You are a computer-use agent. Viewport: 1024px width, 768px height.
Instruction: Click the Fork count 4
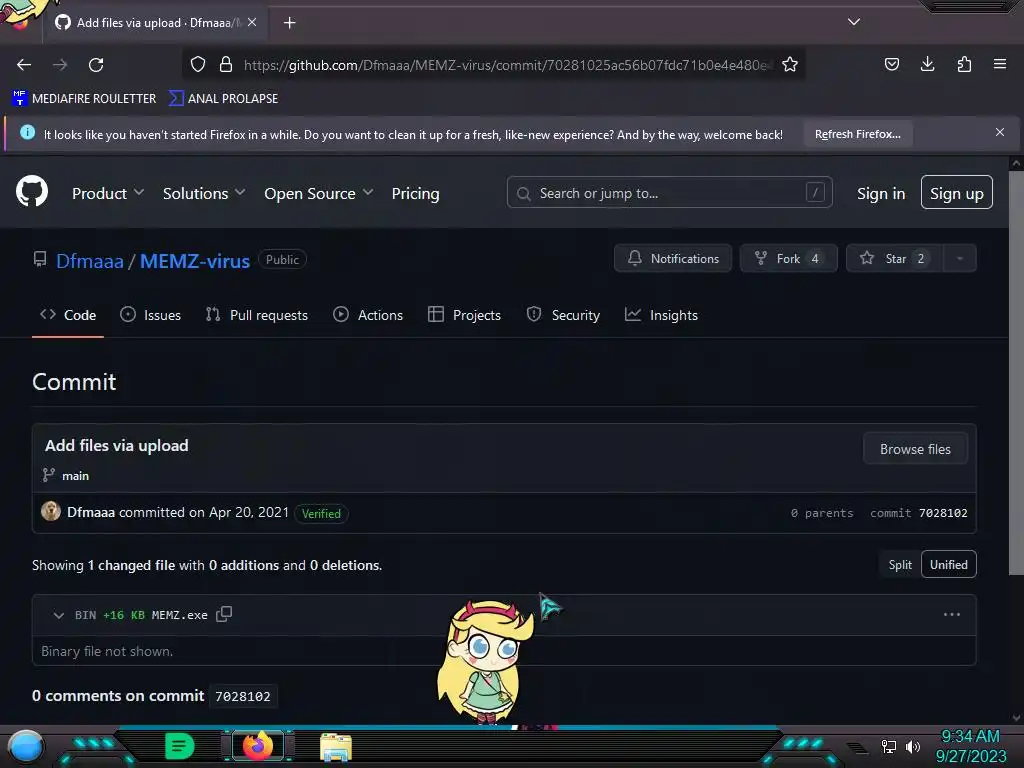tap(814, 259)
